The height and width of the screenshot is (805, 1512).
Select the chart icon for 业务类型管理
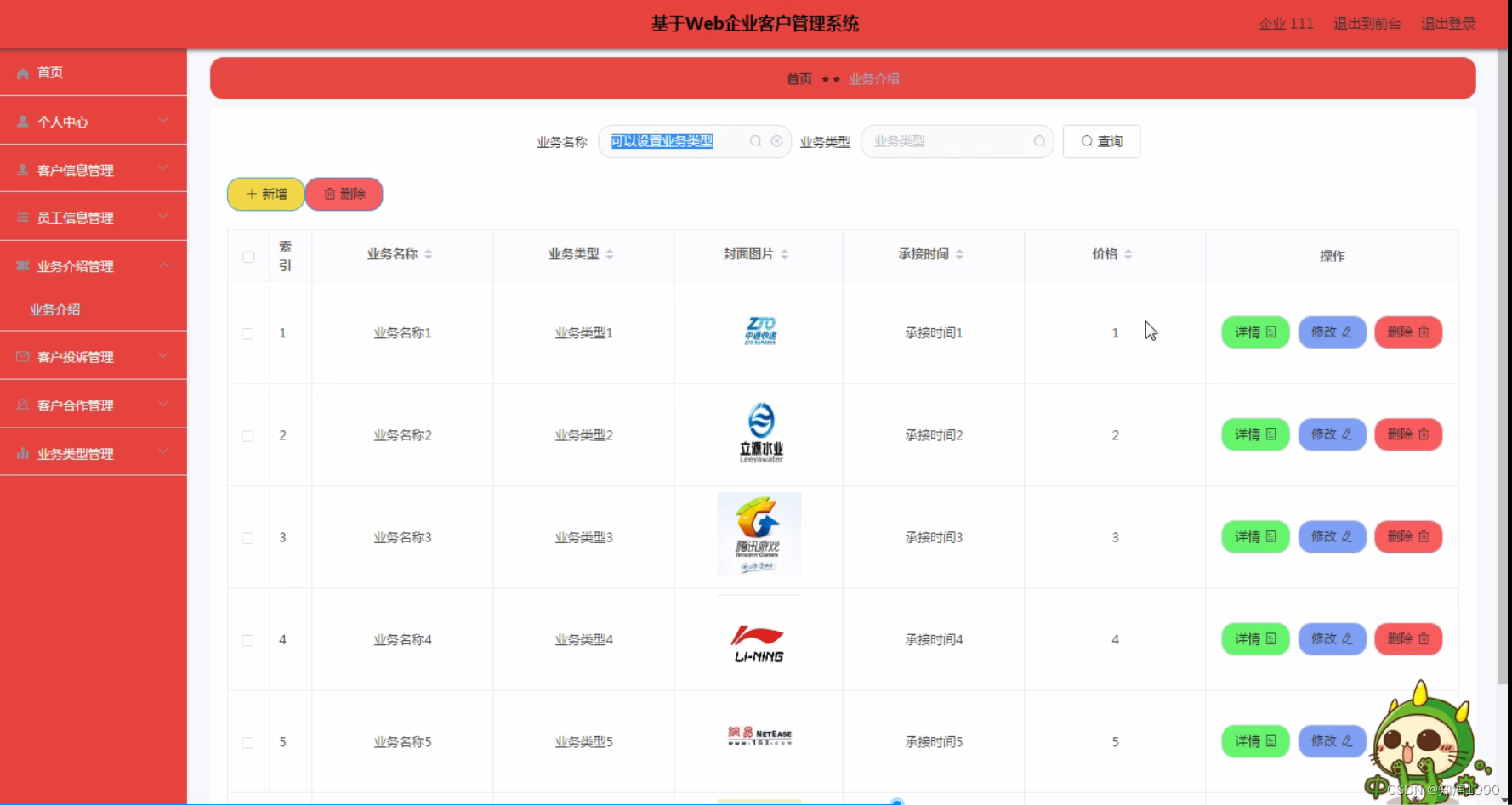[x=21, y=453]
